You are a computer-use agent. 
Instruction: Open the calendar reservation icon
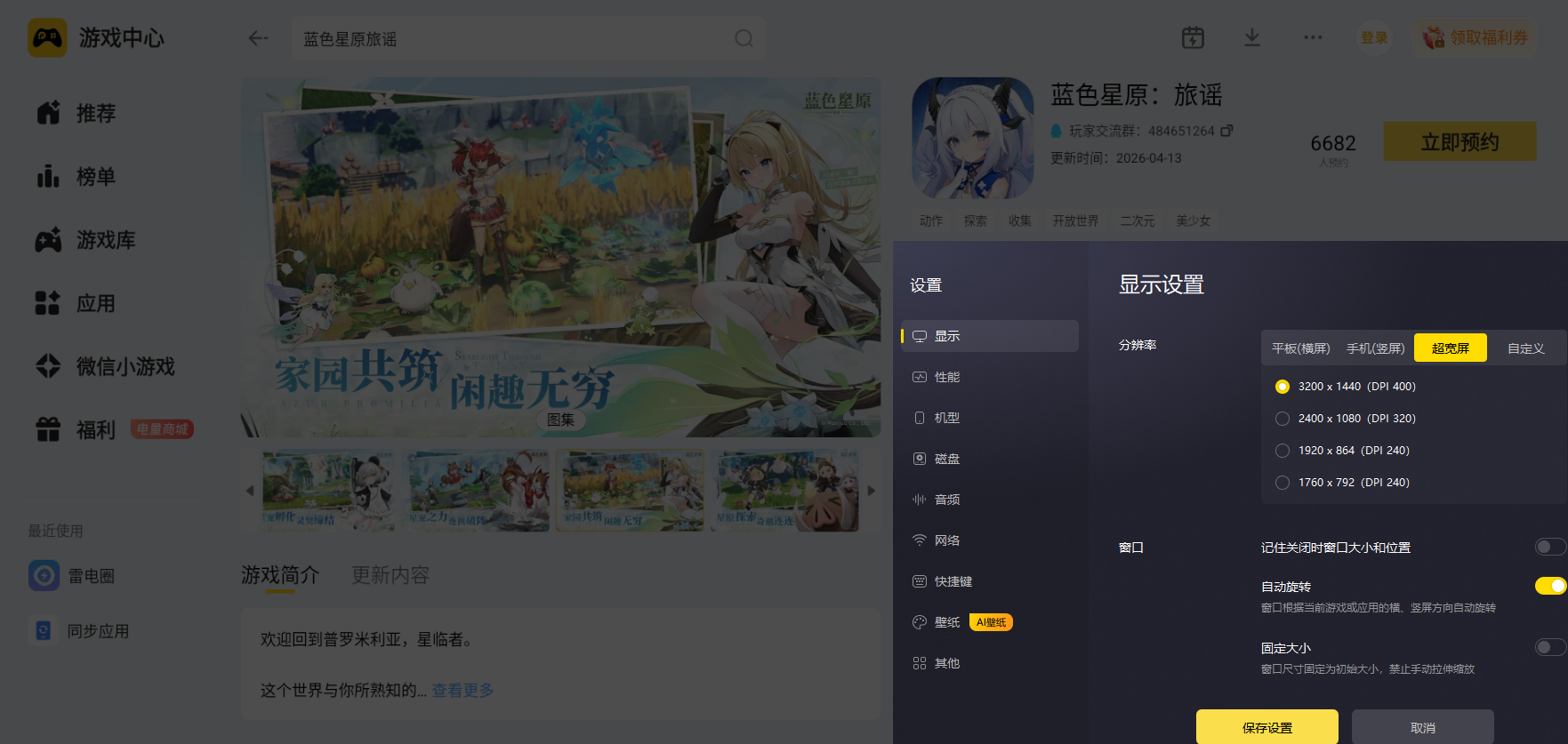pyautogui.click(x=1193, y=37)
